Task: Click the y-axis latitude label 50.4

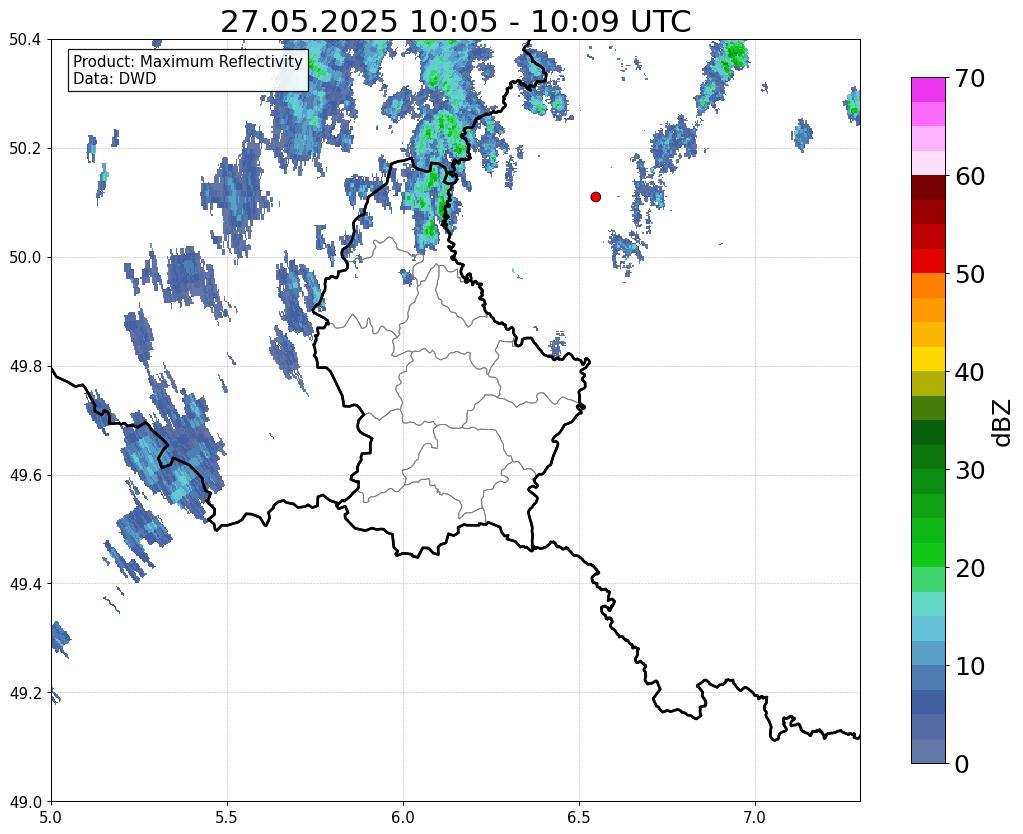Action: pos(25,40)
